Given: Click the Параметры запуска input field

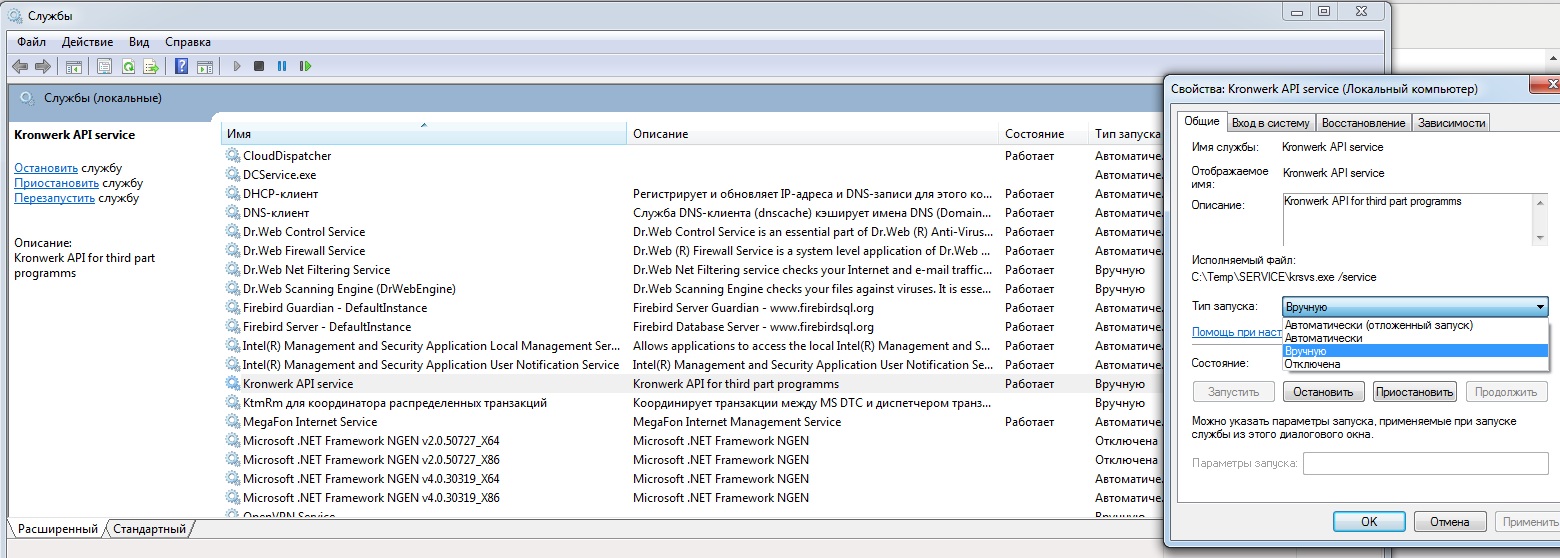Looking at the screenshot, I should pos(1426,464).
